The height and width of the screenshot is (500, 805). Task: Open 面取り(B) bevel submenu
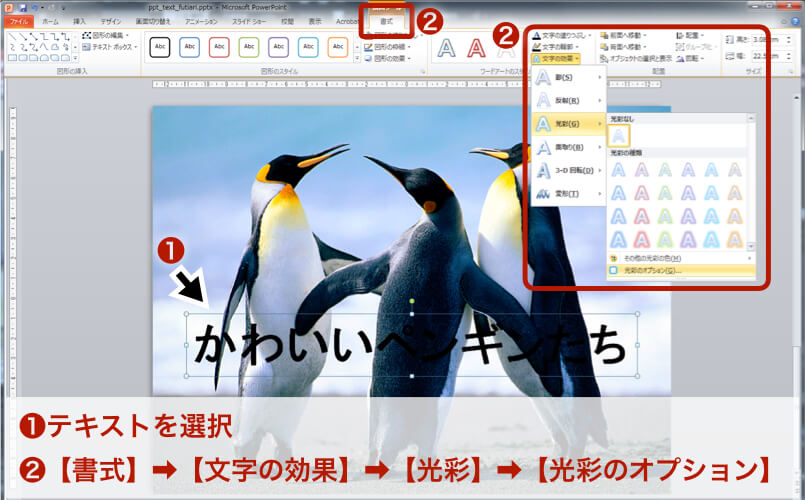click(x=569, y=147)
